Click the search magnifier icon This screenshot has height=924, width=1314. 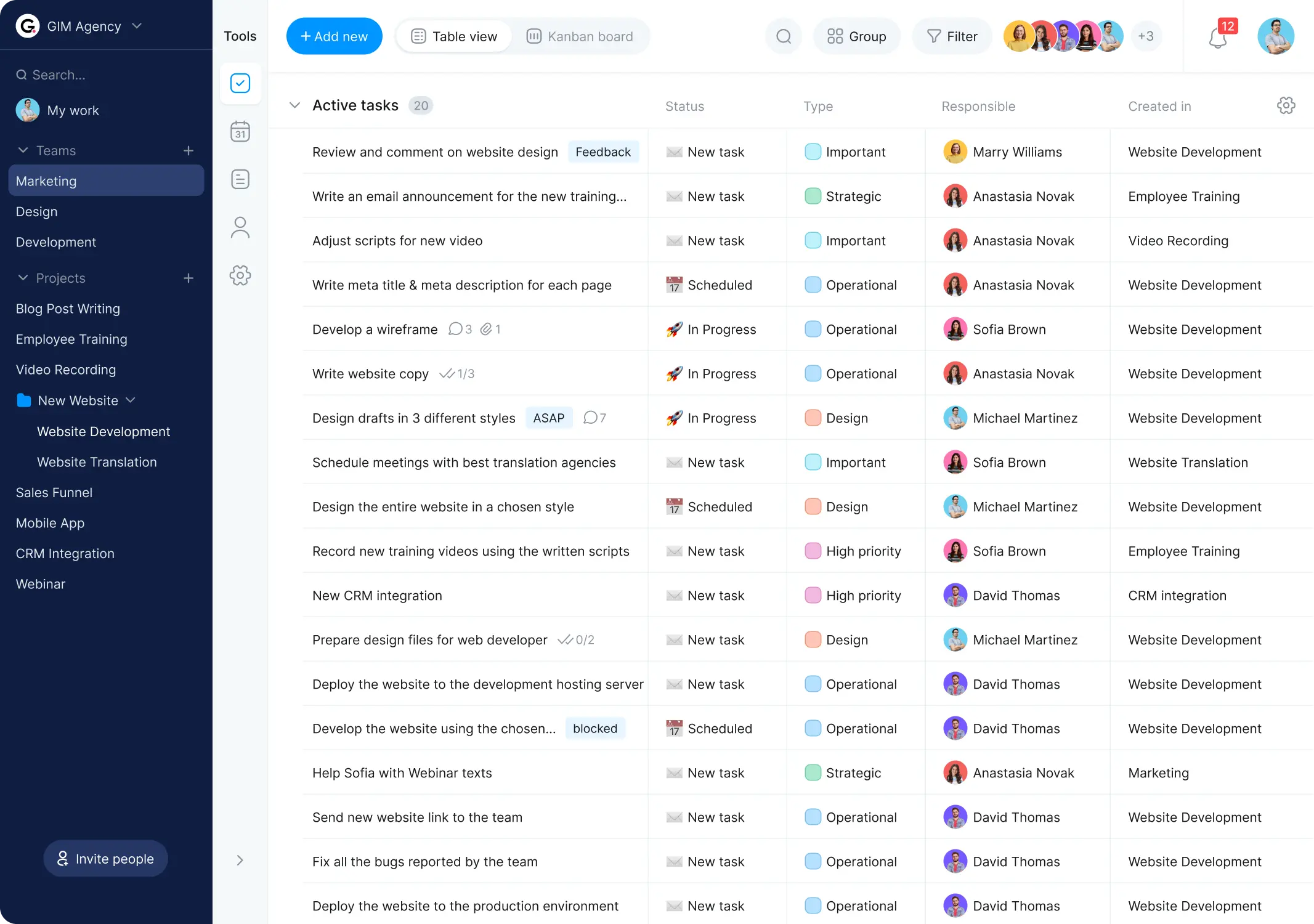(x=784, y=37)
